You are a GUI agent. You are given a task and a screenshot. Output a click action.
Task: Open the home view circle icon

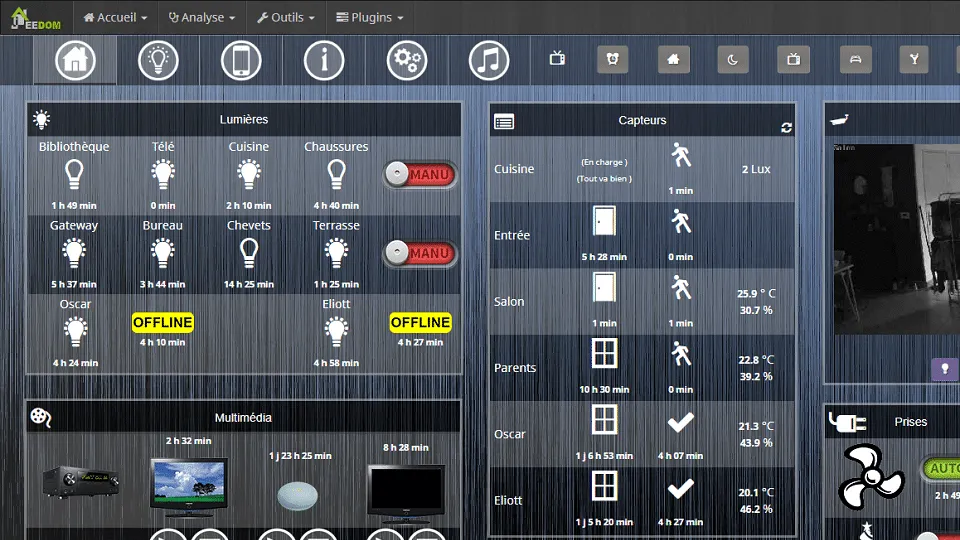(75, 60)
